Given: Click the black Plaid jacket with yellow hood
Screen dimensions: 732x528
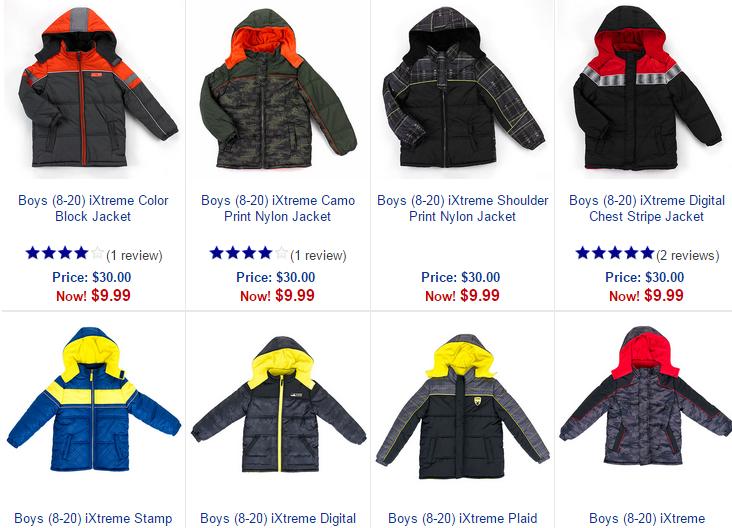Looking at the screenshot, I should pos(463,407).
